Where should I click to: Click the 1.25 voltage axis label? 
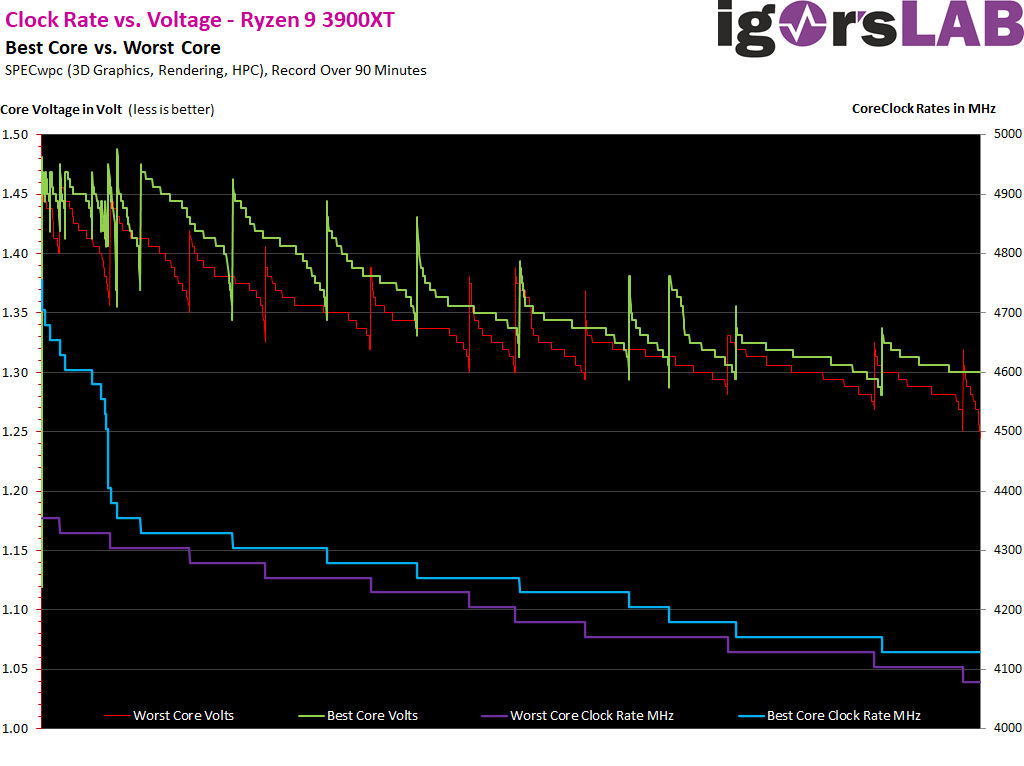(x=15, y=432)
